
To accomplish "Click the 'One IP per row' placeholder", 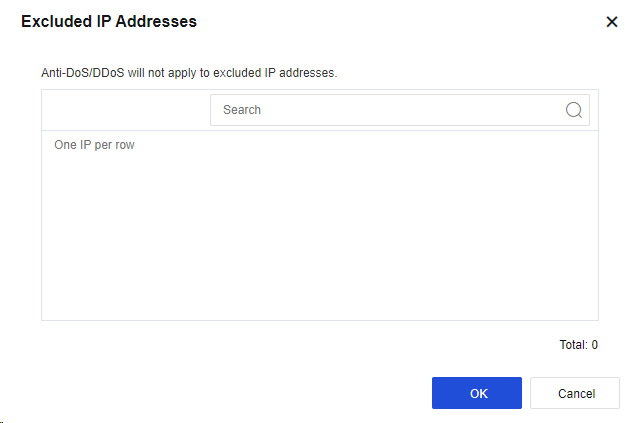I will (94, 145).
